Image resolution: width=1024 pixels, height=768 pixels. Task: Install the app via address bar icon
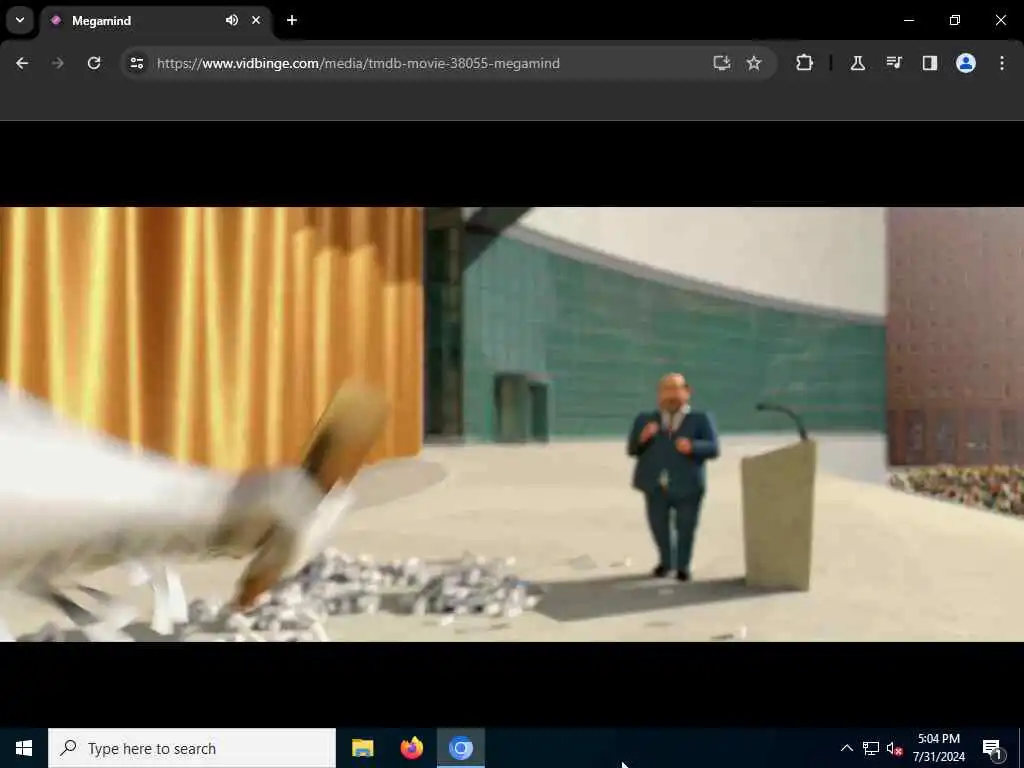pyautogui.click(x=722, y=63)
